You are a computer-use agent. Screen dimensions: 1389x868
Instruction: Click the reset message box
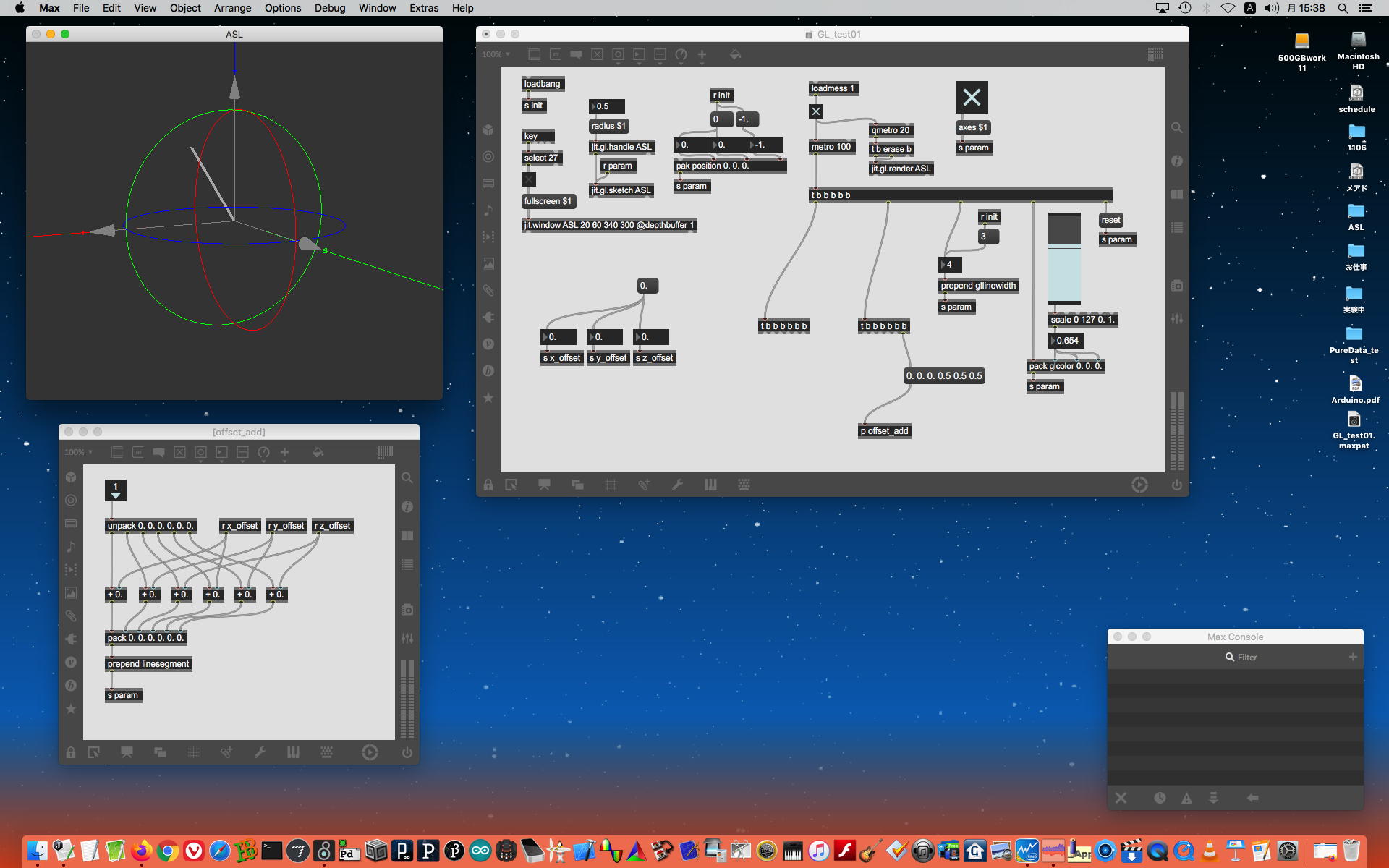tap(1110, 220)
